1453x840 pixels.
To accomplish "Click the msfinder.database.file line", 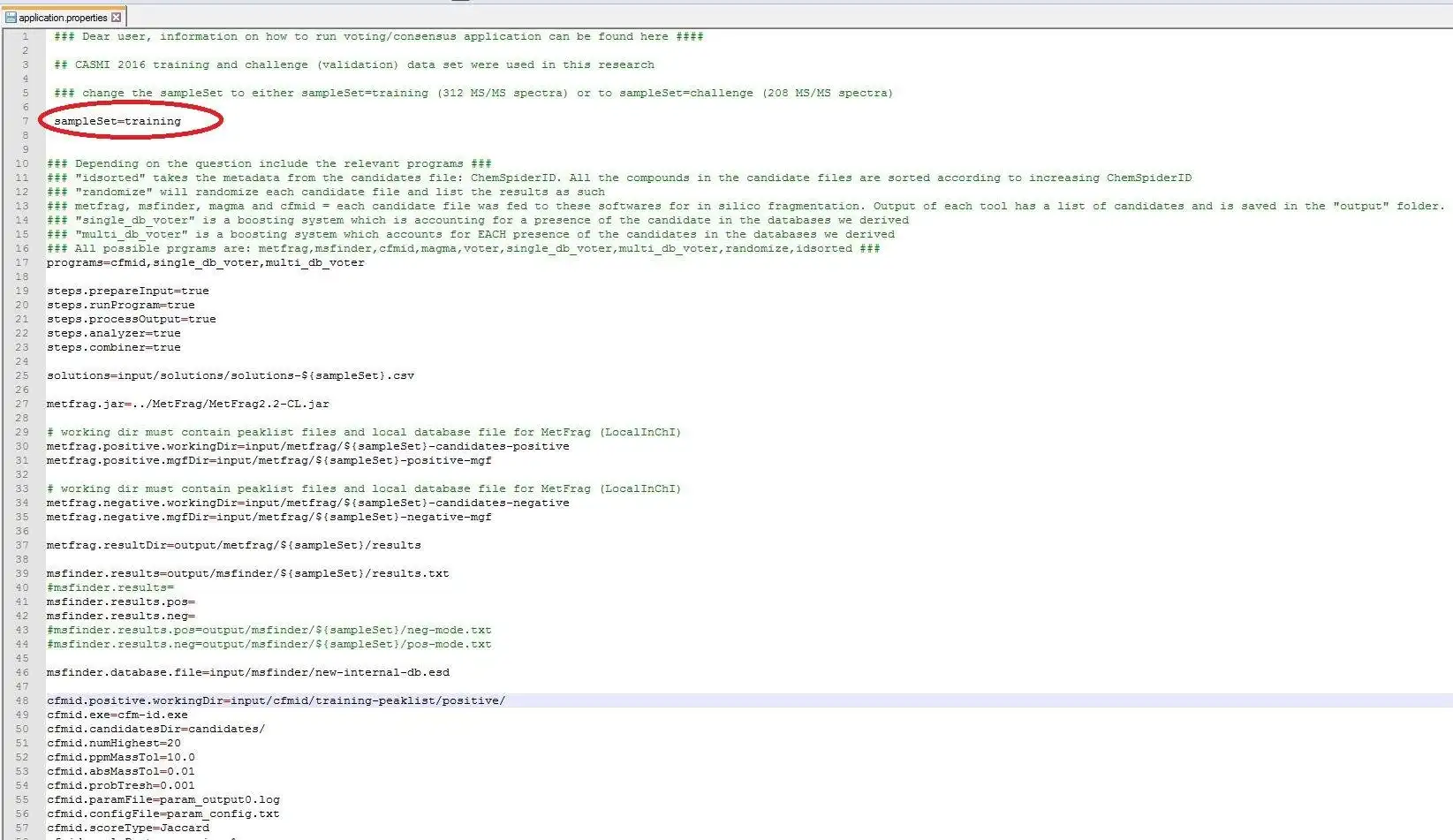I will coord(248,672).
